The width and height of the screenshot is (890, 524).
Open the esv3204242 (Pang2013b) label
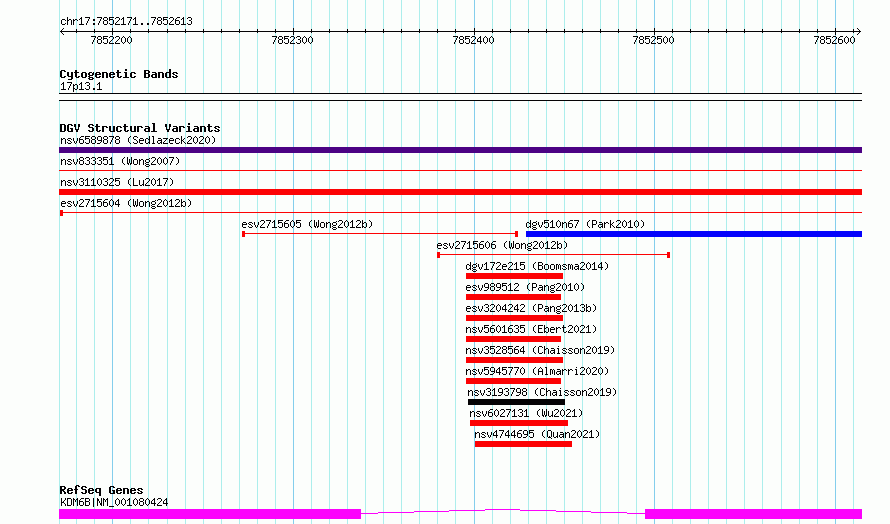click(x=531, y=308)
